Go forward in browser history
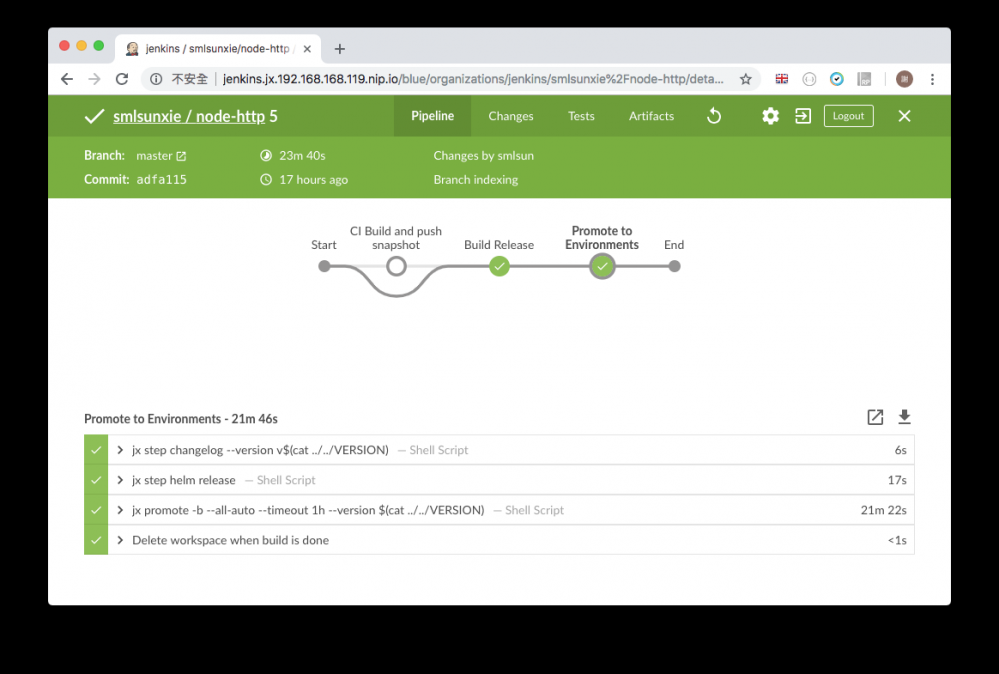Viewport: 999px width, 674px height. (x=94, y=79)
